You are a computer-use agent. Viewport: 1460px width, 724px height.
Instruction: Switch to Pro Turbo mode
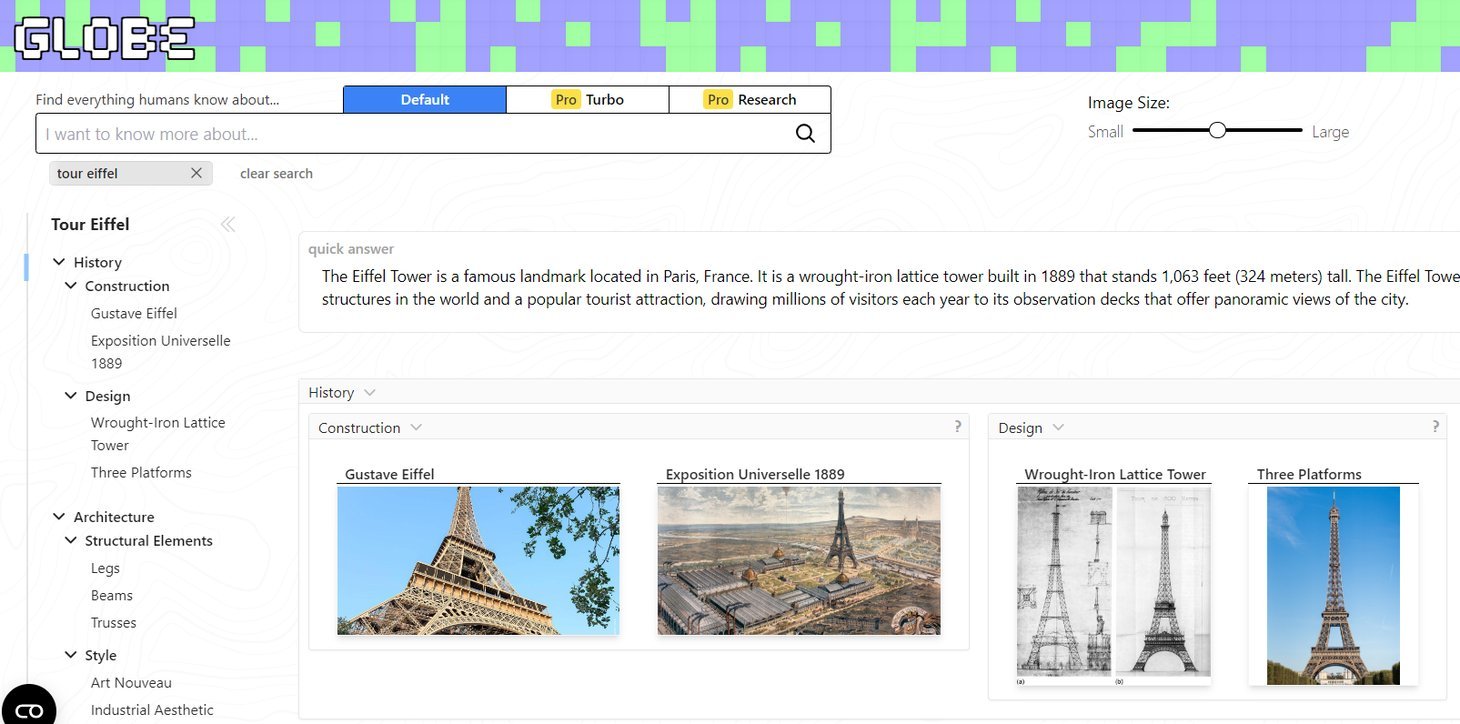click(x=588, y=100)
